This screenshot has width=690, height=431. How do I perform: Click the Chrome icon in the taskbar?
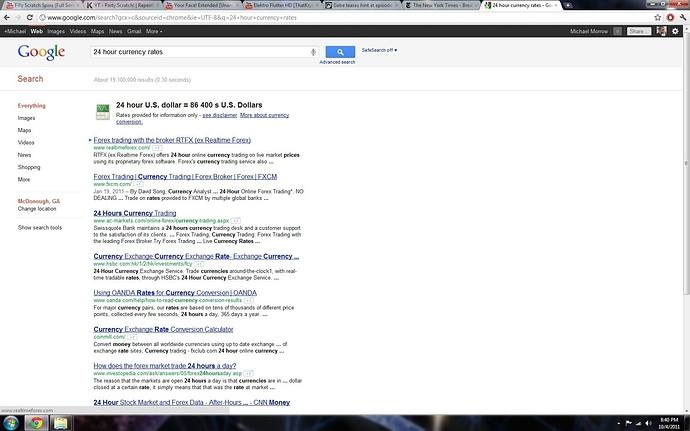coord(36,423)
